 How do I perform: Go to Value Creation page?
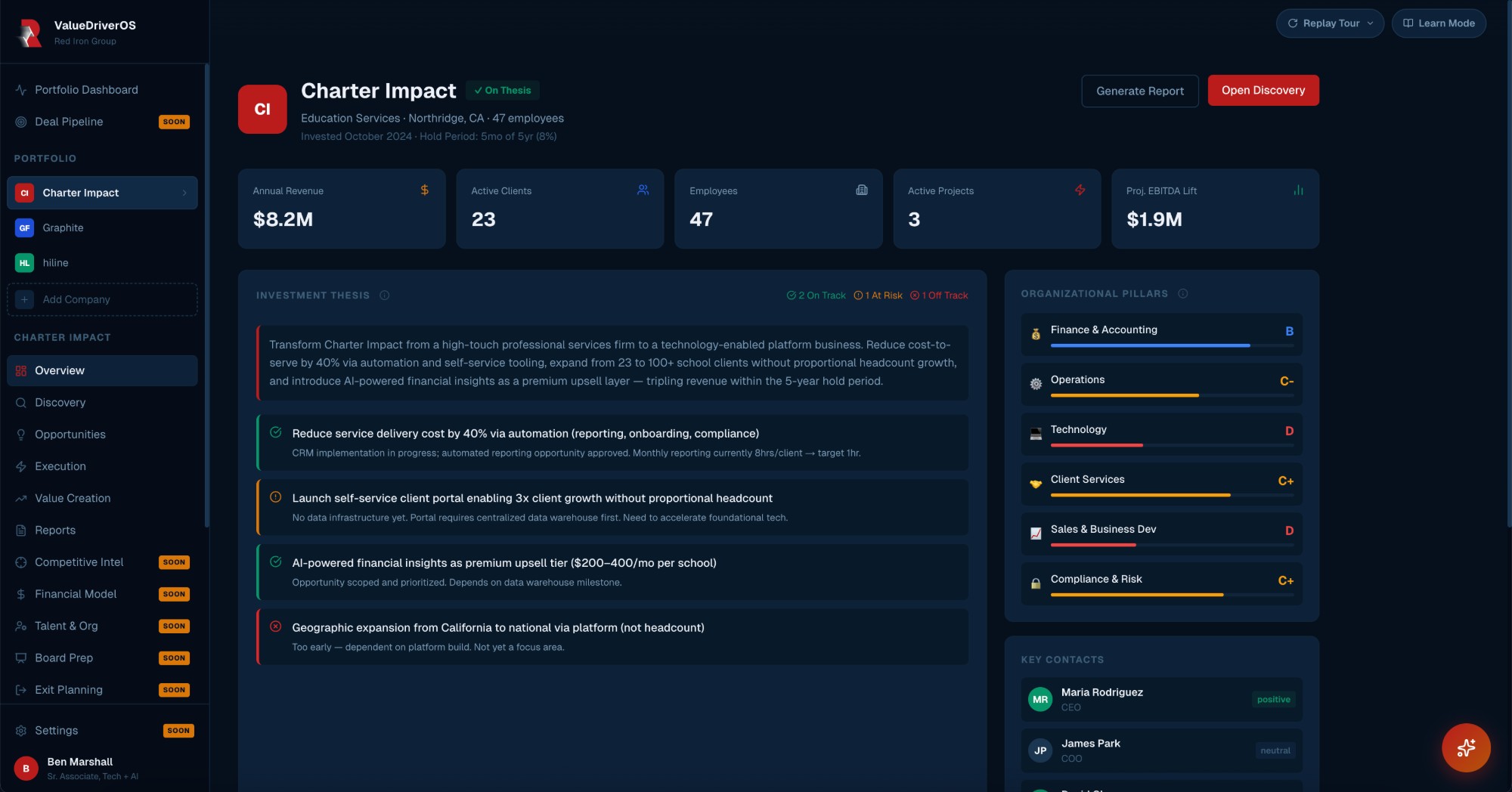click(73, 498)
